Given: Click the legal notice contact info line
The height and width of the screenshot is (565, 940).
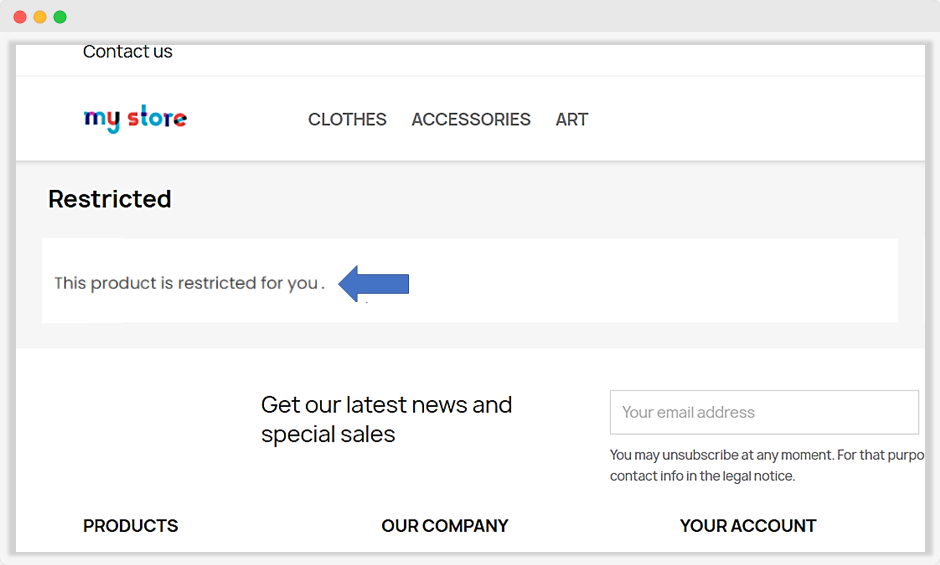Looking at the screenshot, I should coord(702,476).
